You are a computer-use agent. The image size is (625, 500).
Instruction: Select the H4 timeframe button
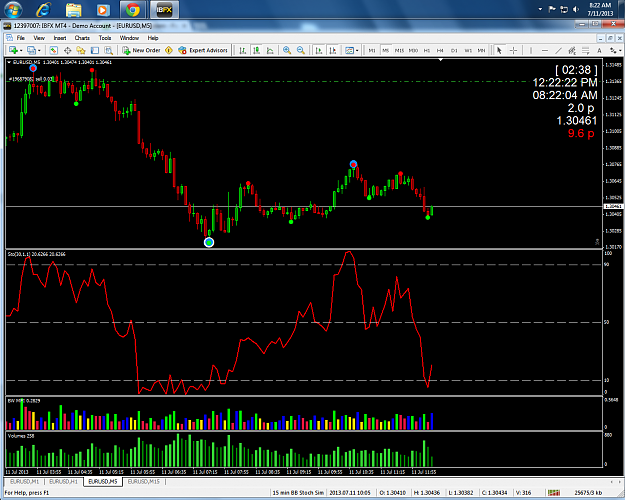[440, 50]
